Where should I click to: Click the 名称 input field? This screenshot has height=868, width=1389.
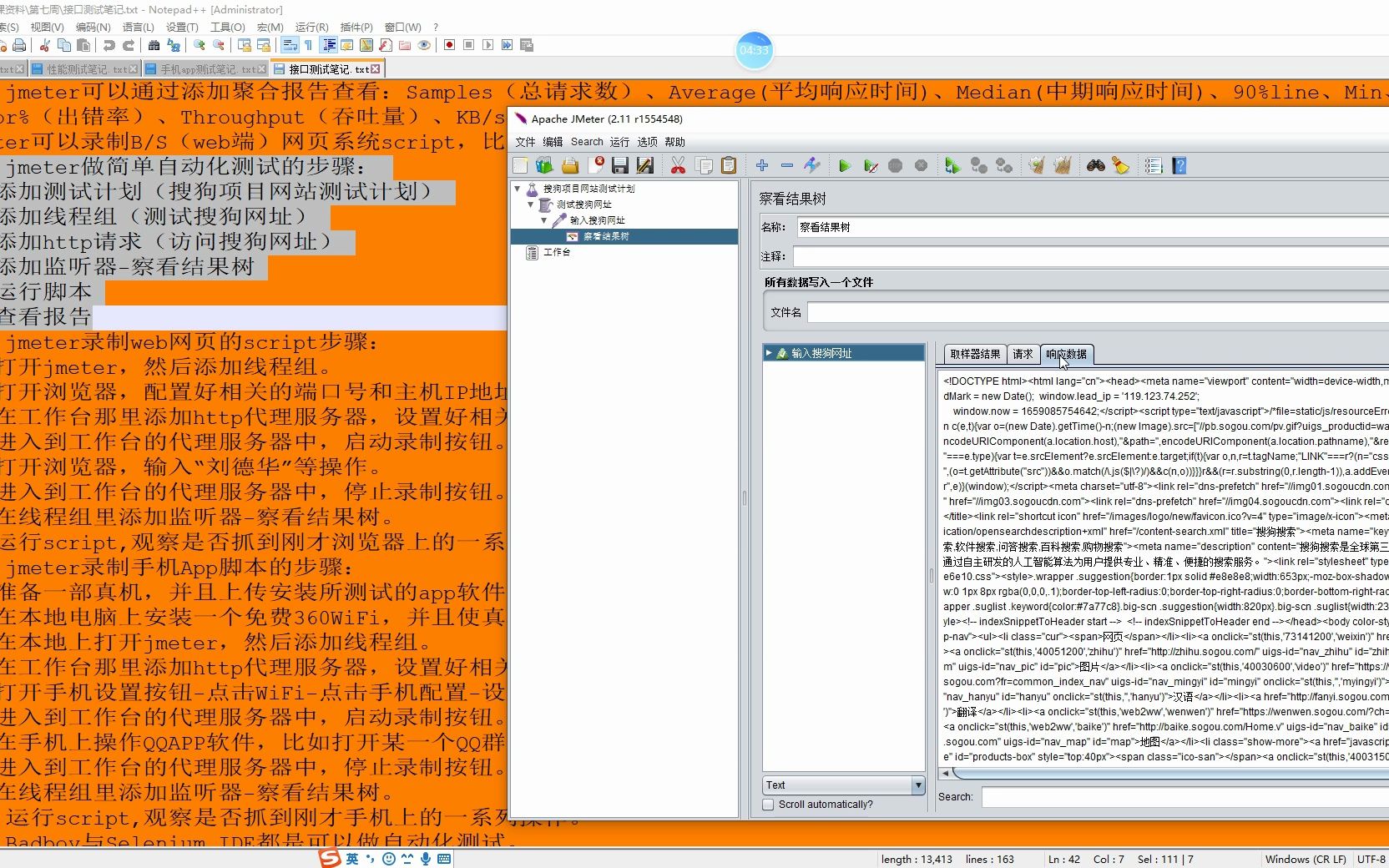tap(1092, 227)
